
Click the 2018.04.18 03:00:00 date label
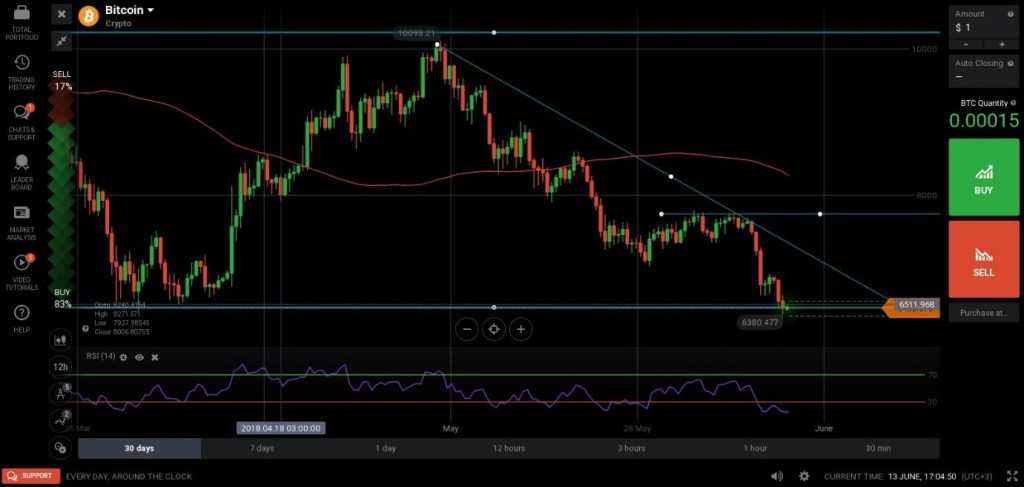[x=281, y=428]
